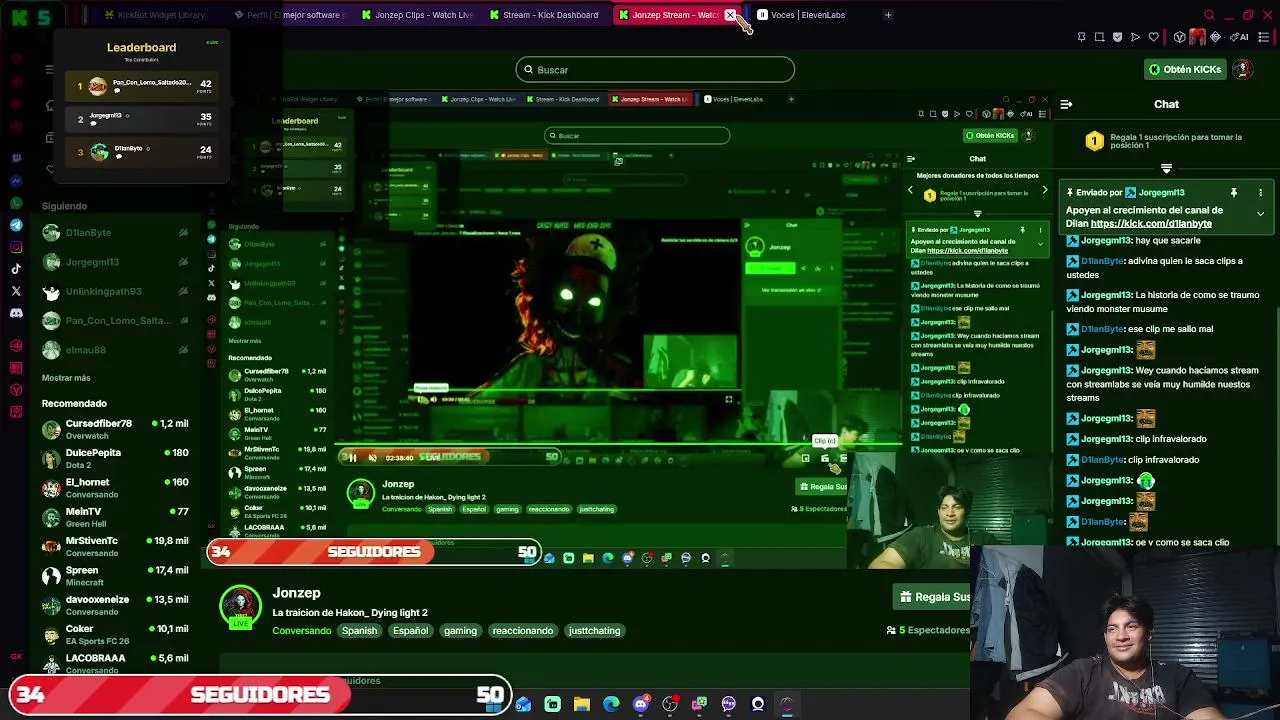Click the send/flow arrow icon in the toolbar
The width and height of the screenshot is (1280, 720).
click(x=1135, y=37)
